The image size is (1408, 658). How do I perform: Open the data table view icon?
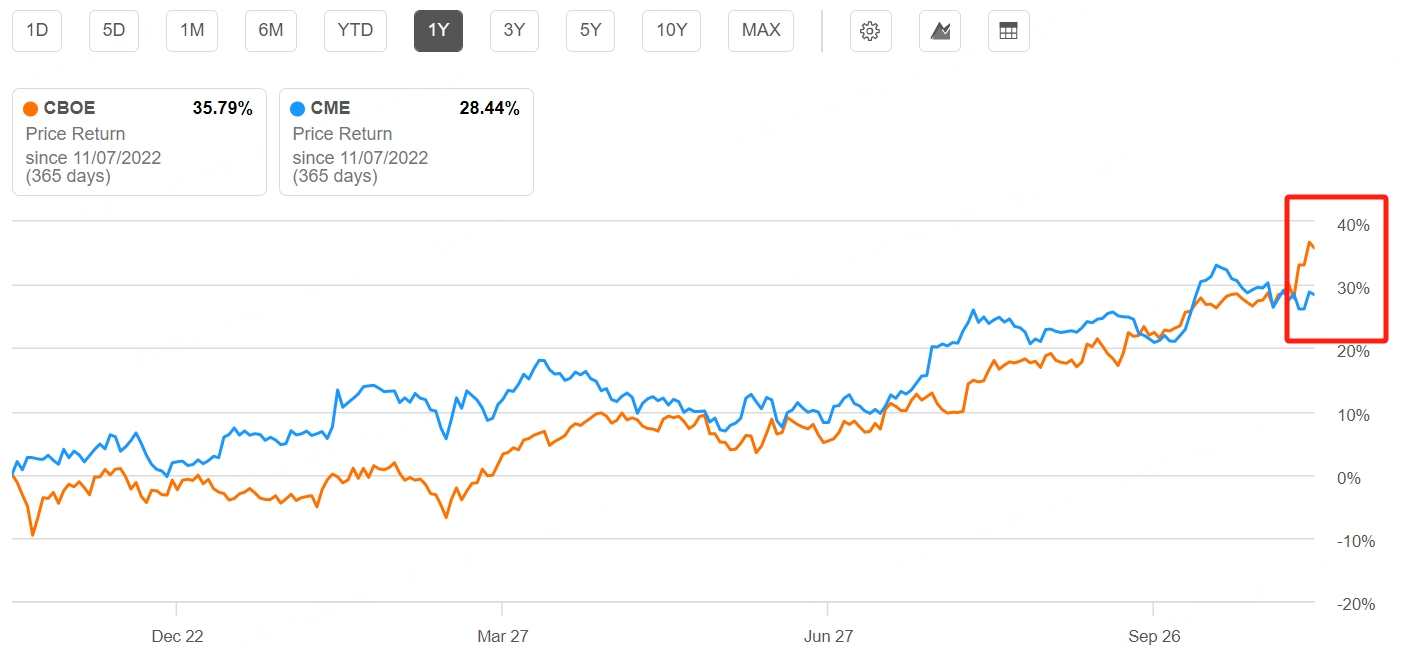tap(1008, 31)
